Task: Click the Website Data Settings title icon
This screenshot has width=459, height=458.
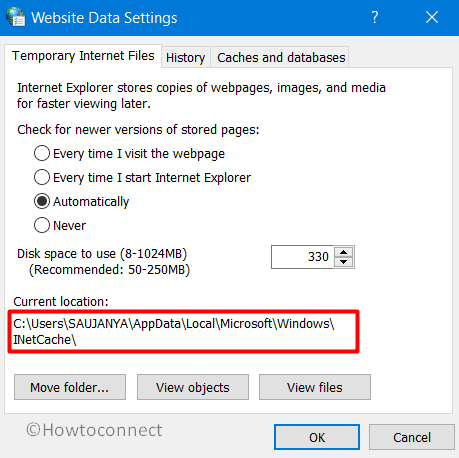Action: (x=15, y=17)
